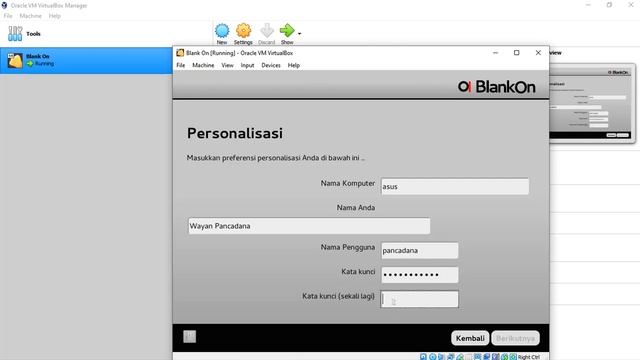Click the hard disk activity status icon
640x360 pixels.
[423, 357]
